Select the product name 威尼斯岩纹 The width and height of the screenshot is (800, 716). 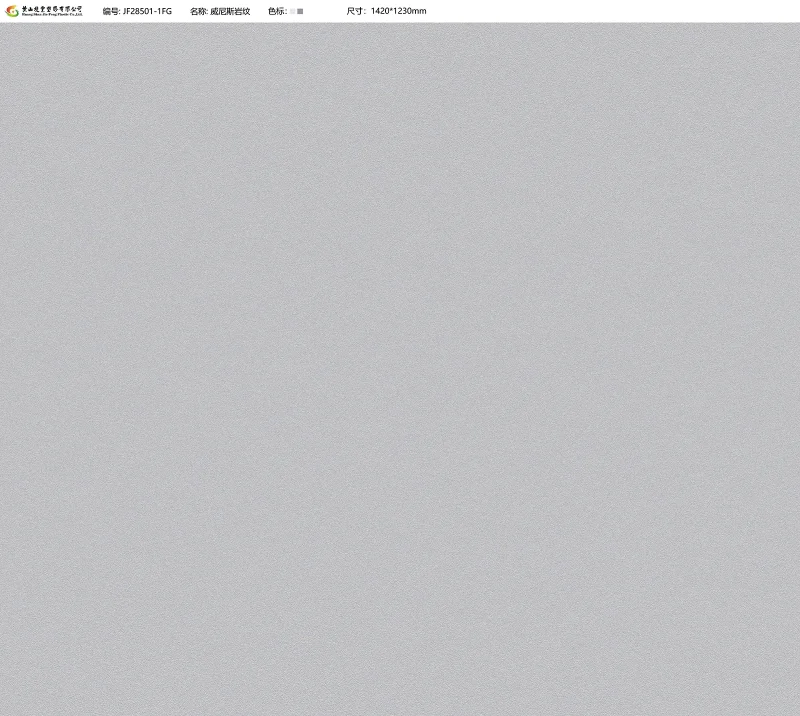(x=230, y=11)
